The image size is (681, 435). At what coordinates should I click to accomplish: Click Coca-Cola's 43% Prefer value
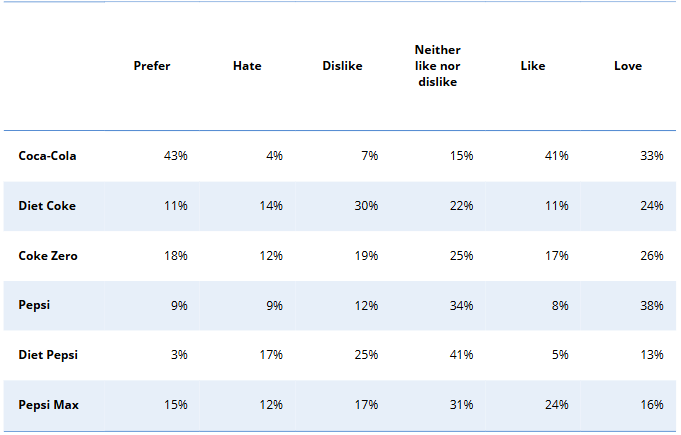[176, 156]
